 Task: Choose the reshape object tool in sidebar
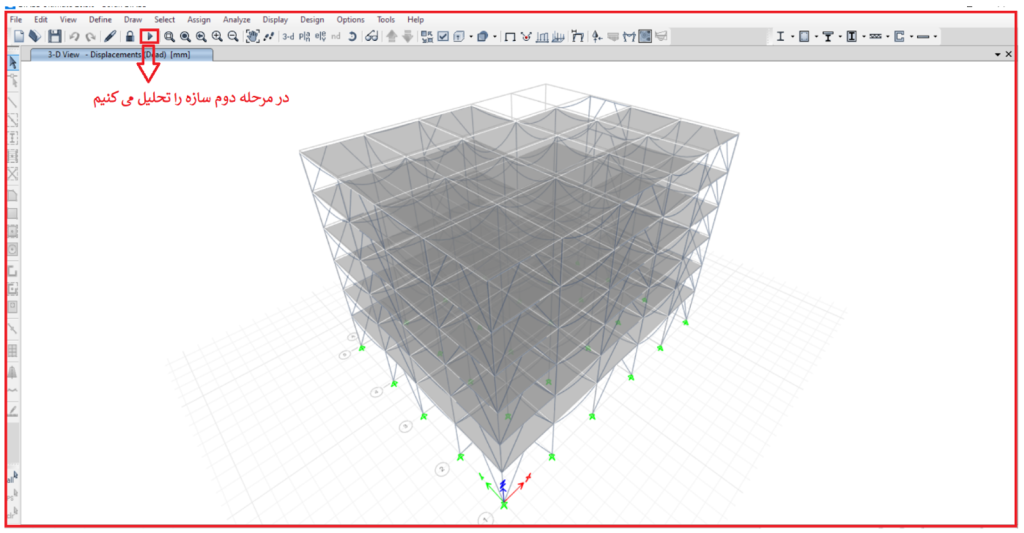click(x=12, y=81)
